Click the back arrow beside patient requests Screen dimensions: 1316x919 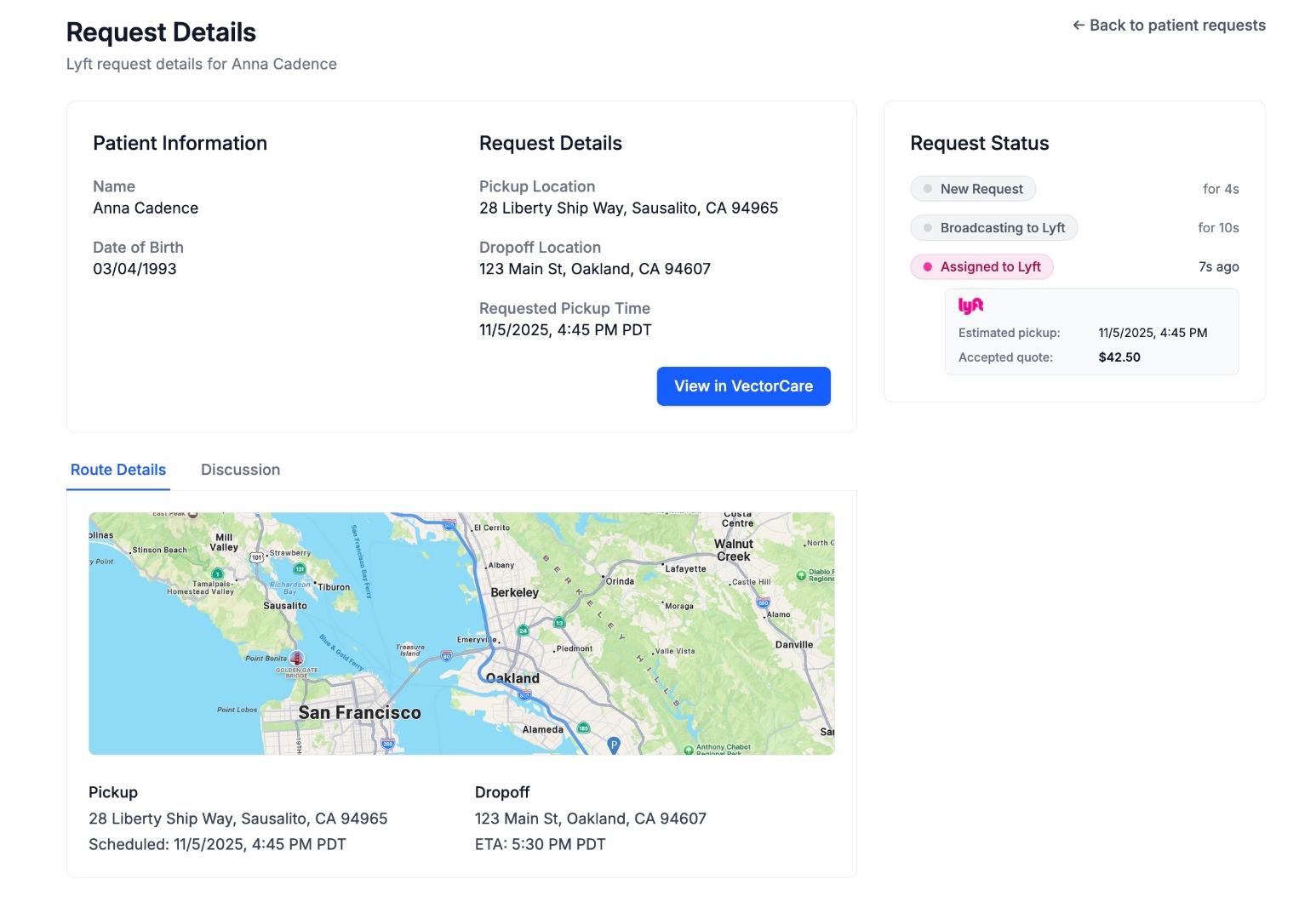point(1079,26)
